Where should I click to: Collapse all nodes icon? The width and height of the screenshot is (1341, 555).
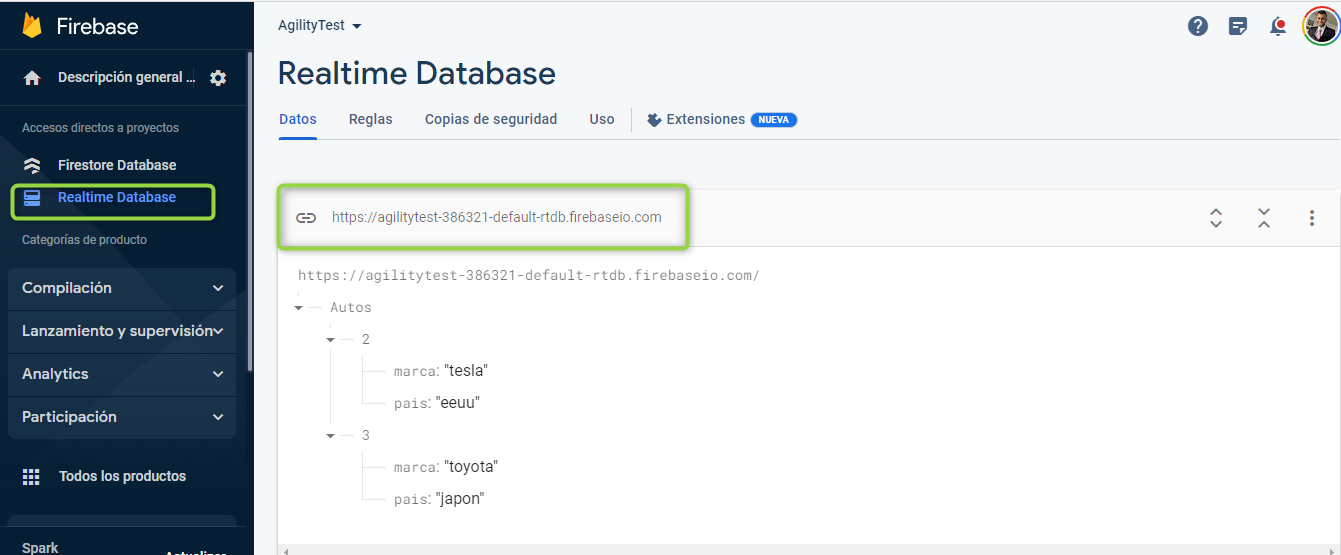(1264, 218)
